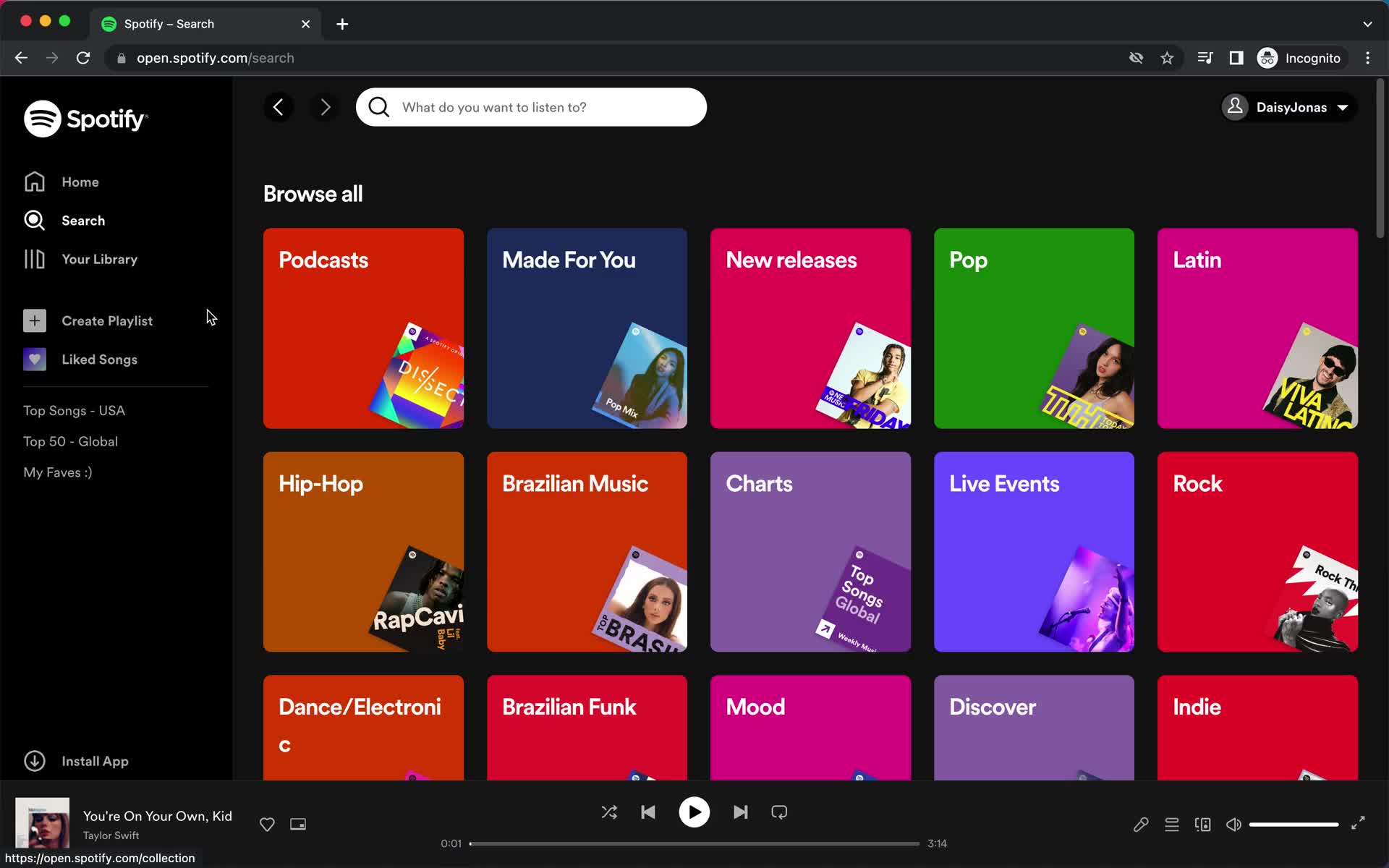1389x868 pixels.
Task: Open the Discover category card
Action: click(1034, 728)
